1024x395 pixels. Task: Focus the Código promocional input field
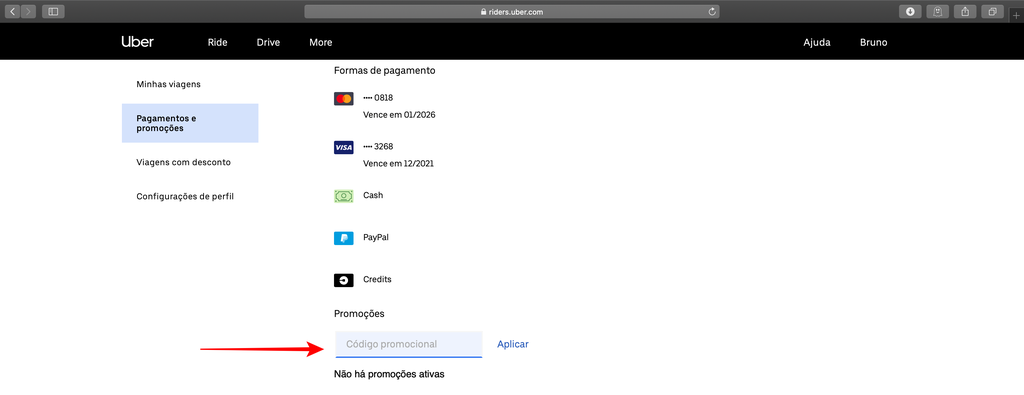coord(409,344)
